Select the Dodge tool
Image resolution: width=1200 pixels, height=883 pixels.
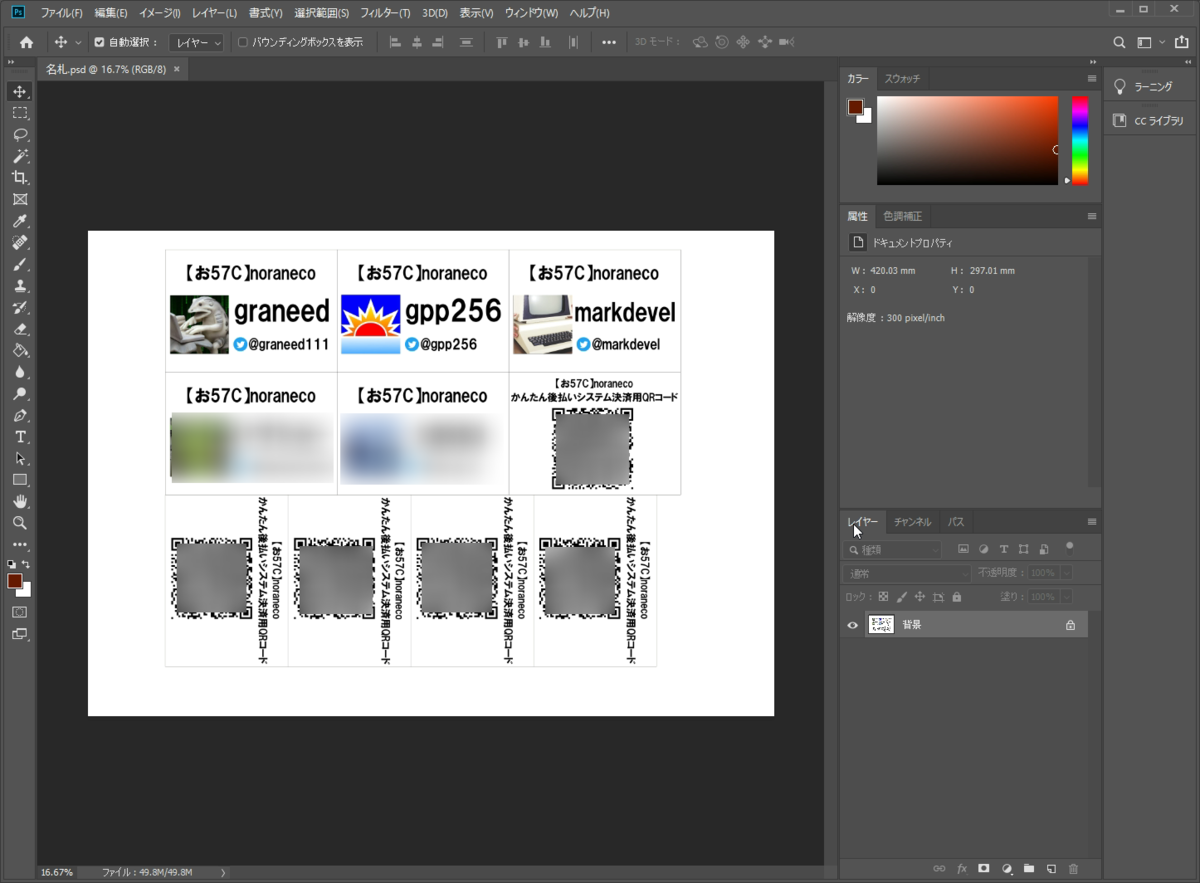pyautogui.click(x=20, y=394)
